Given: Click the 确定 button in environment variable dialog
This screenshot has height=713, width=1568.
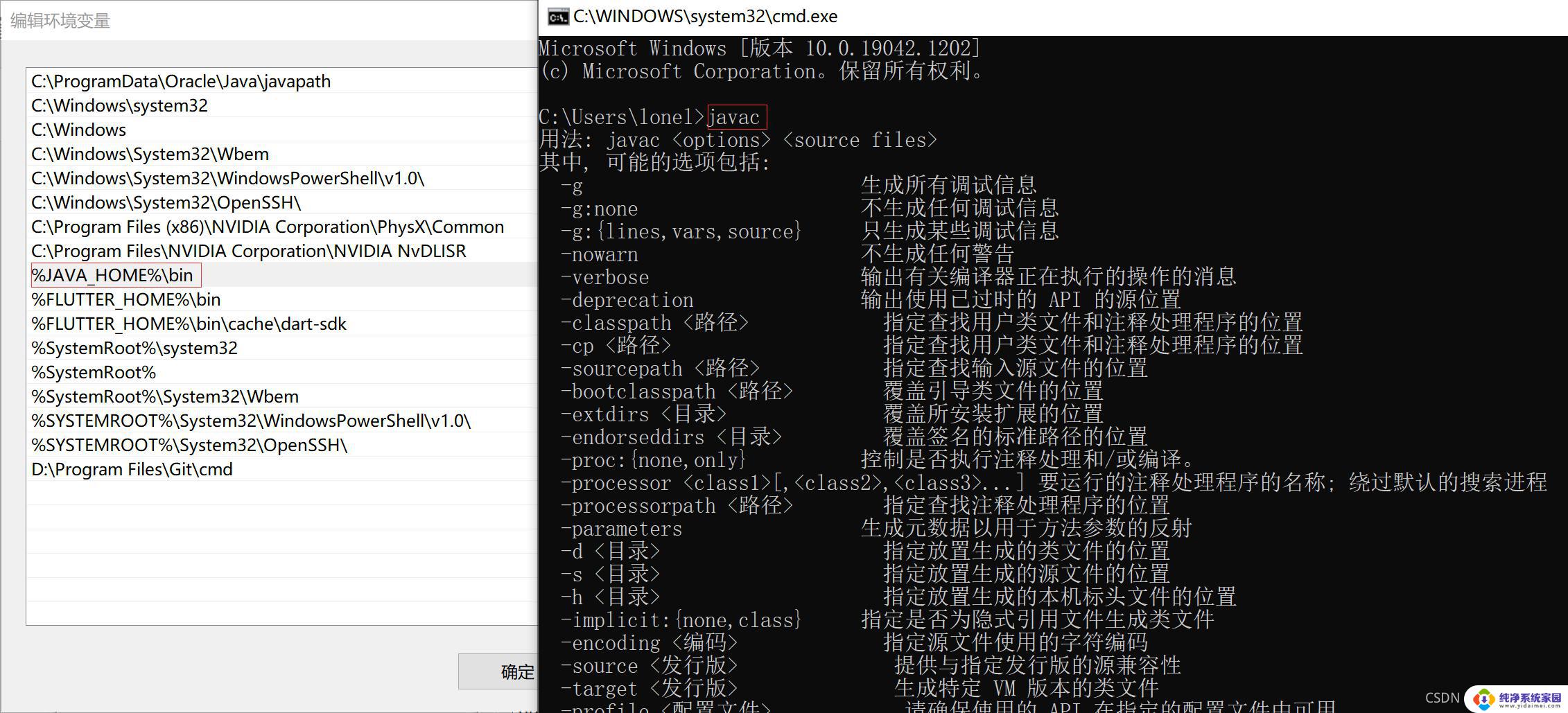Looking at the screenshot, I should point(498,671).
